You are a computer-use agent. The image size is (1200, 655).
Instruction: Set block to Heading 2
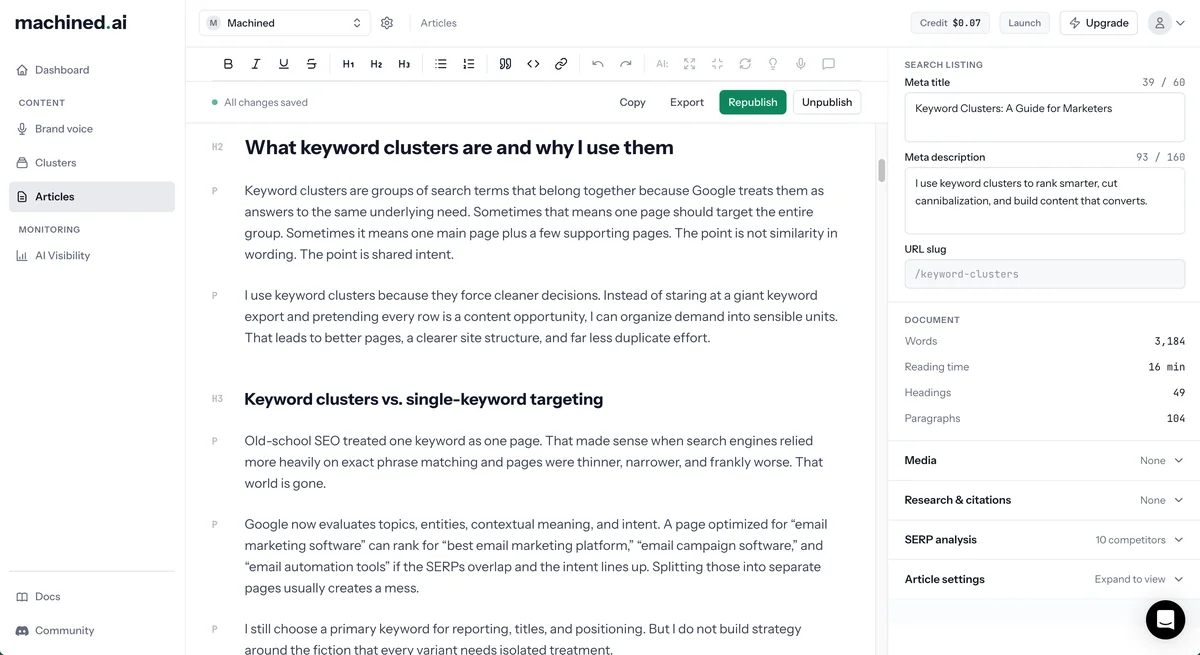376,64
